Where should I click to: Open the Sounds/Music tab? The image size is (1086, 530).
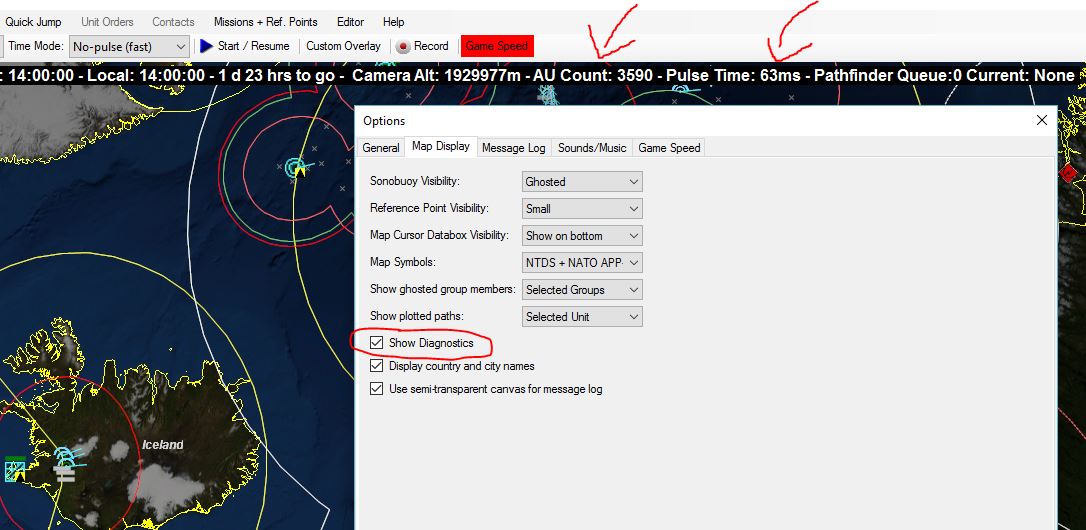click(592, 148)
